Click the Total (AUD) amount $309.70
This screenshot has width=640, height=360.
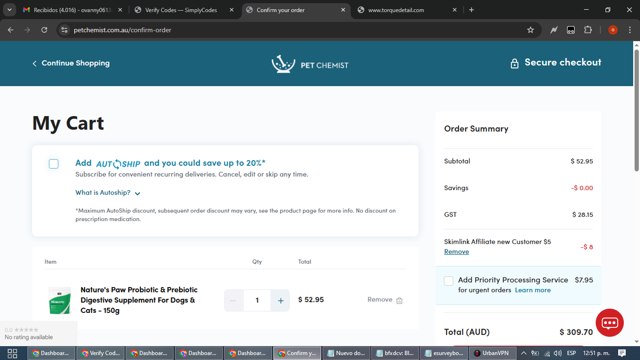(x=576, y=332)
